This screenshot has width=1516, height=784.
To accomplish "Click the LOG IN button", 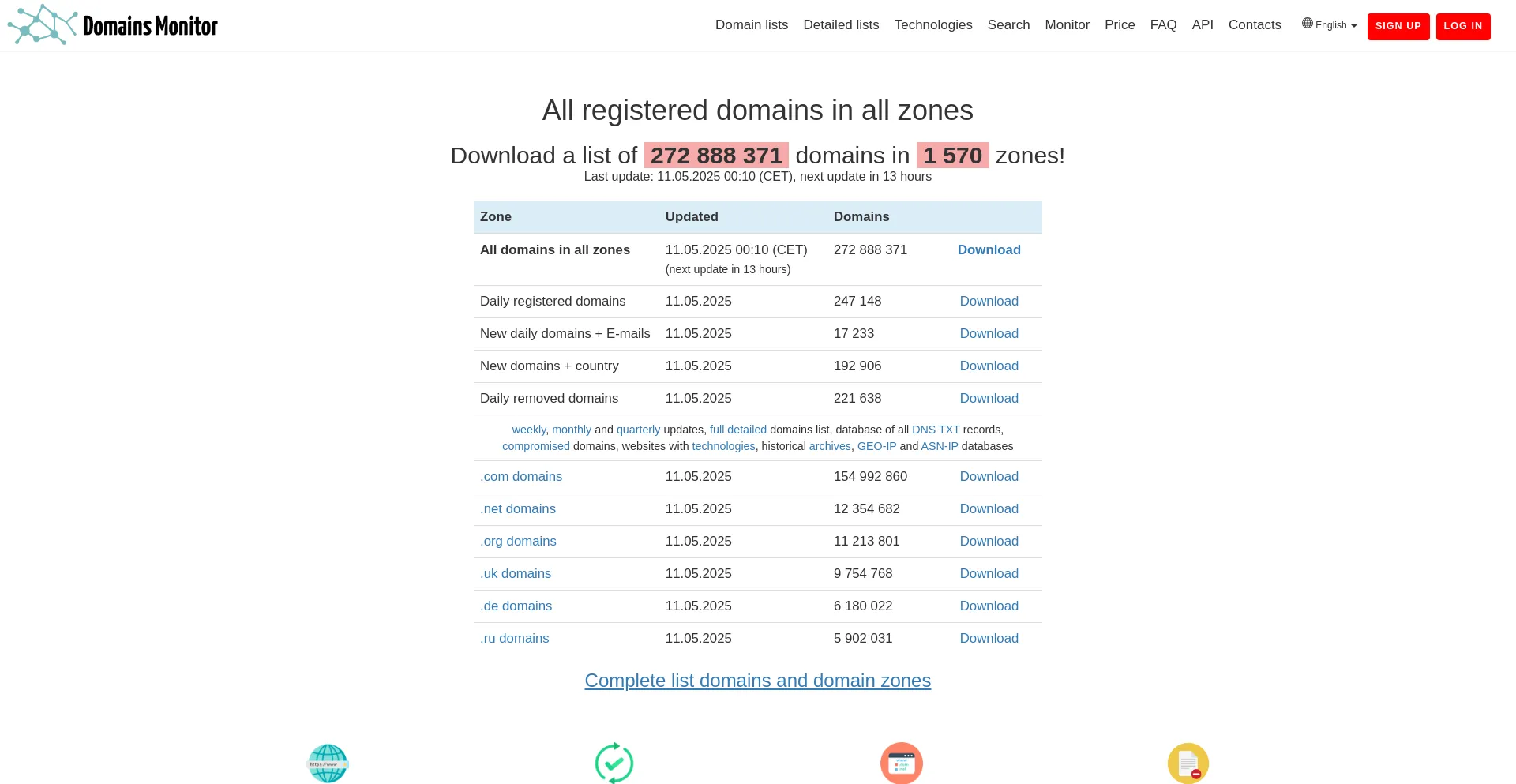I will click(x=1463, y=26).
